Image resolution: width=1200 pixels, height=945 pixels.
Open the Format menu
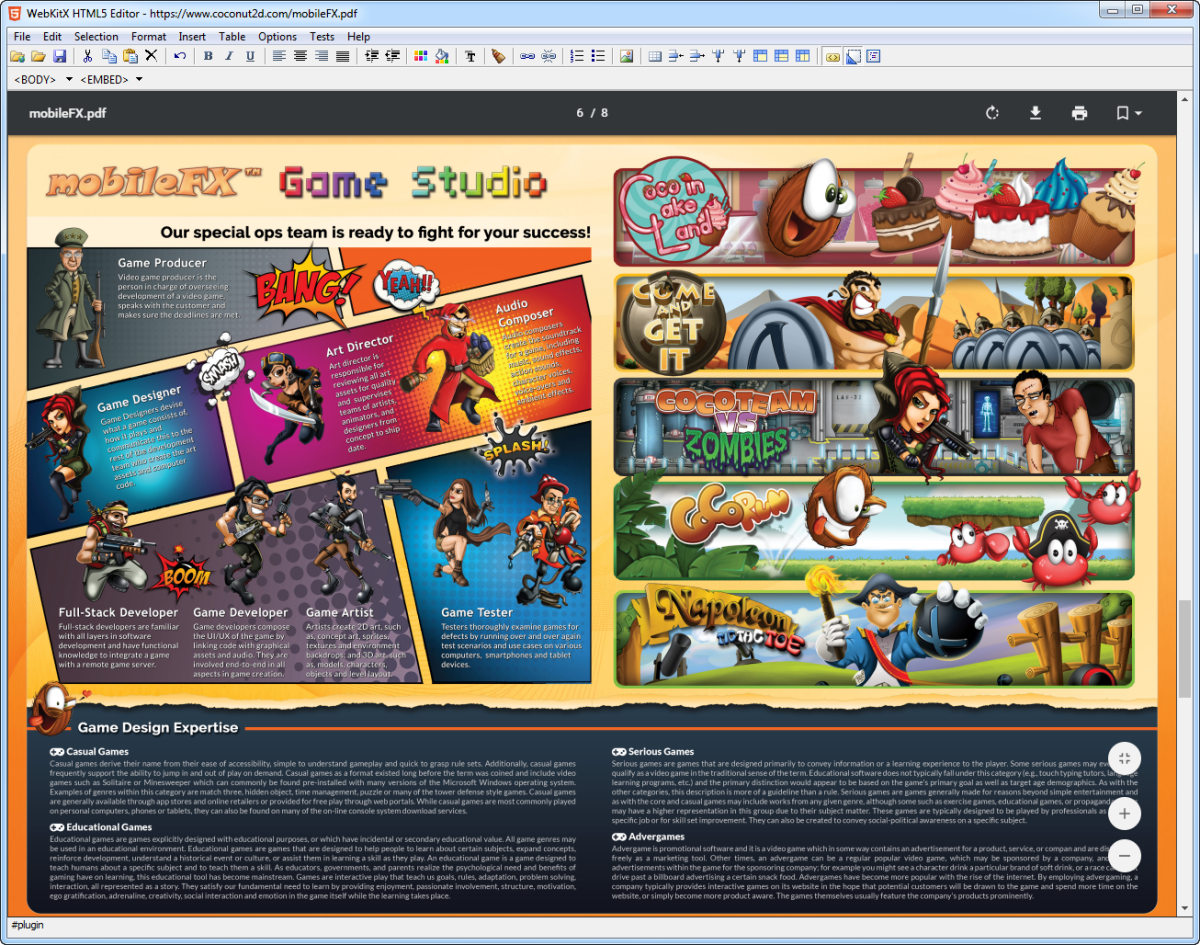pos(149,36)
